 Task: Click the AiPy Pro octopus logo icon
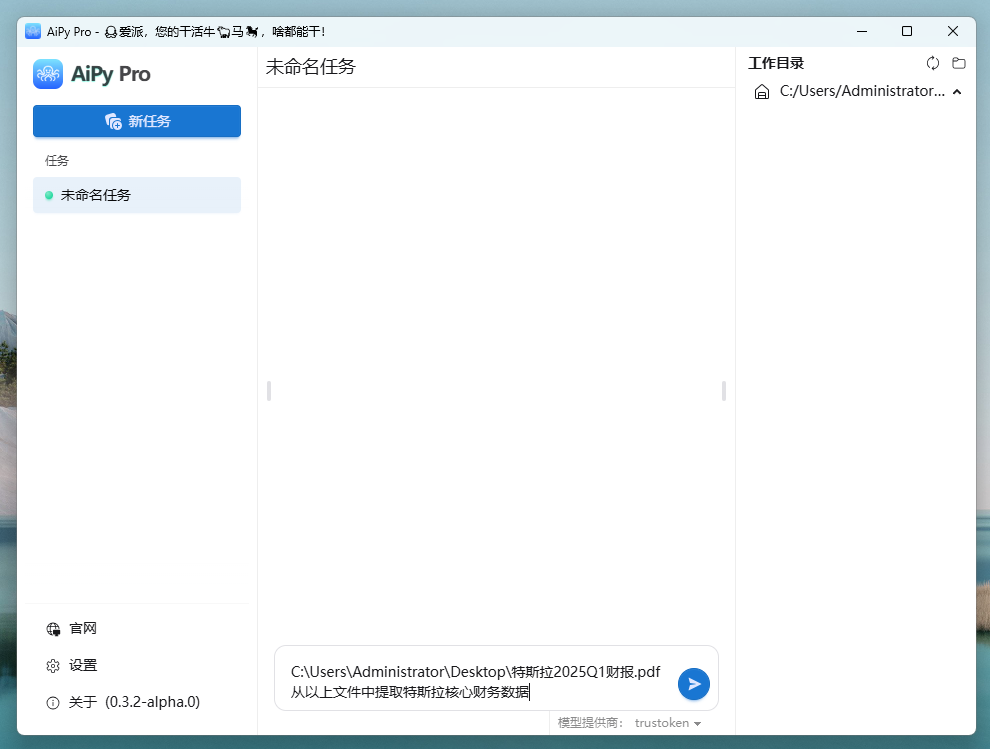coord(48,74)
